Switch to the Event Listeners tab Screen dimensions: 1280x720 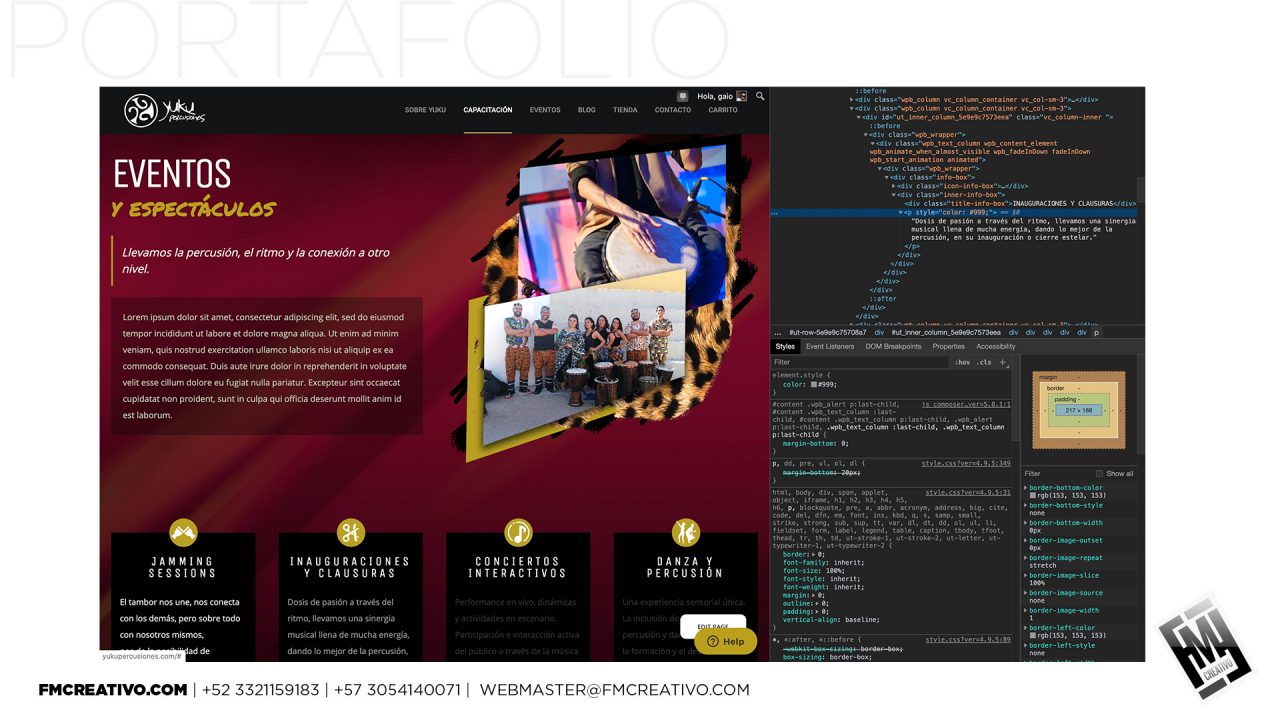pos(830,346)
